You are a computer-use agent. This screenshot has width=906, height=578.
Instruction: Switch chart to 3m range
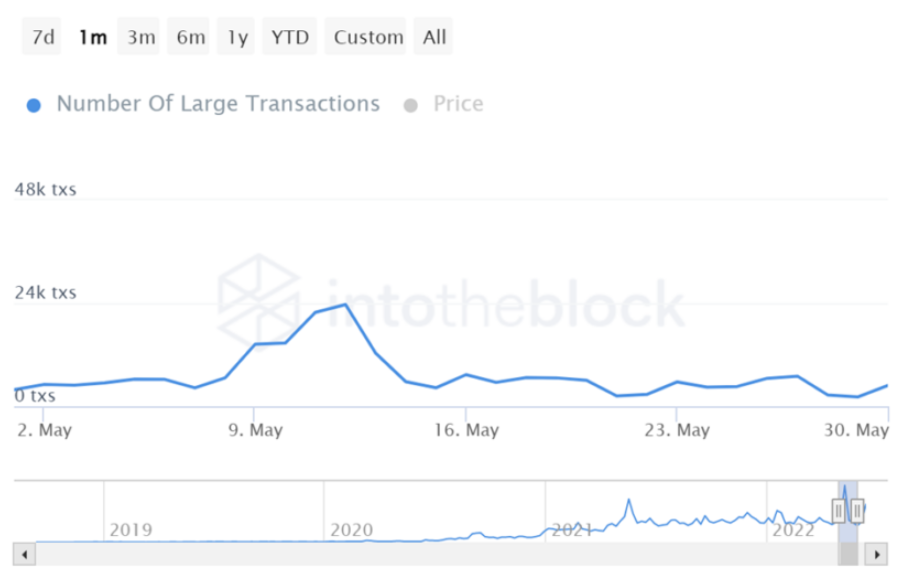click(141, 37)
